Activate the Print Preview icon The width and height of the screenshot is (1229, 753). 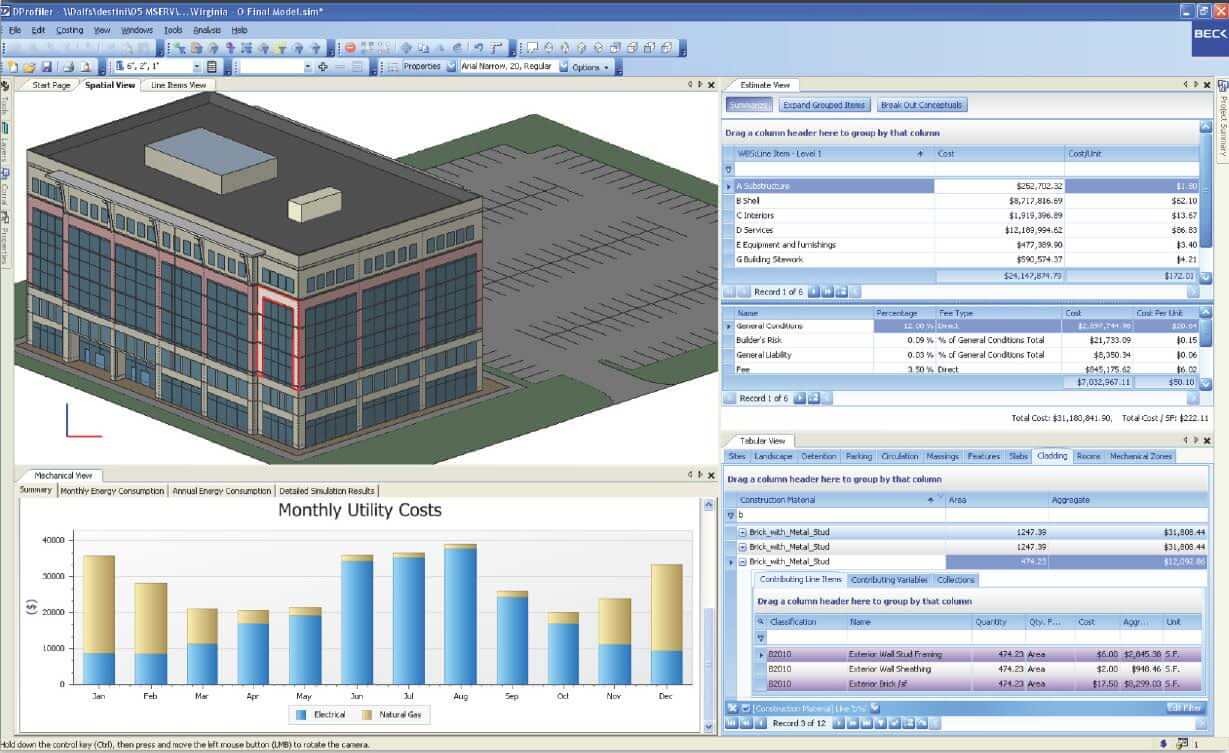tap(88, 65)
